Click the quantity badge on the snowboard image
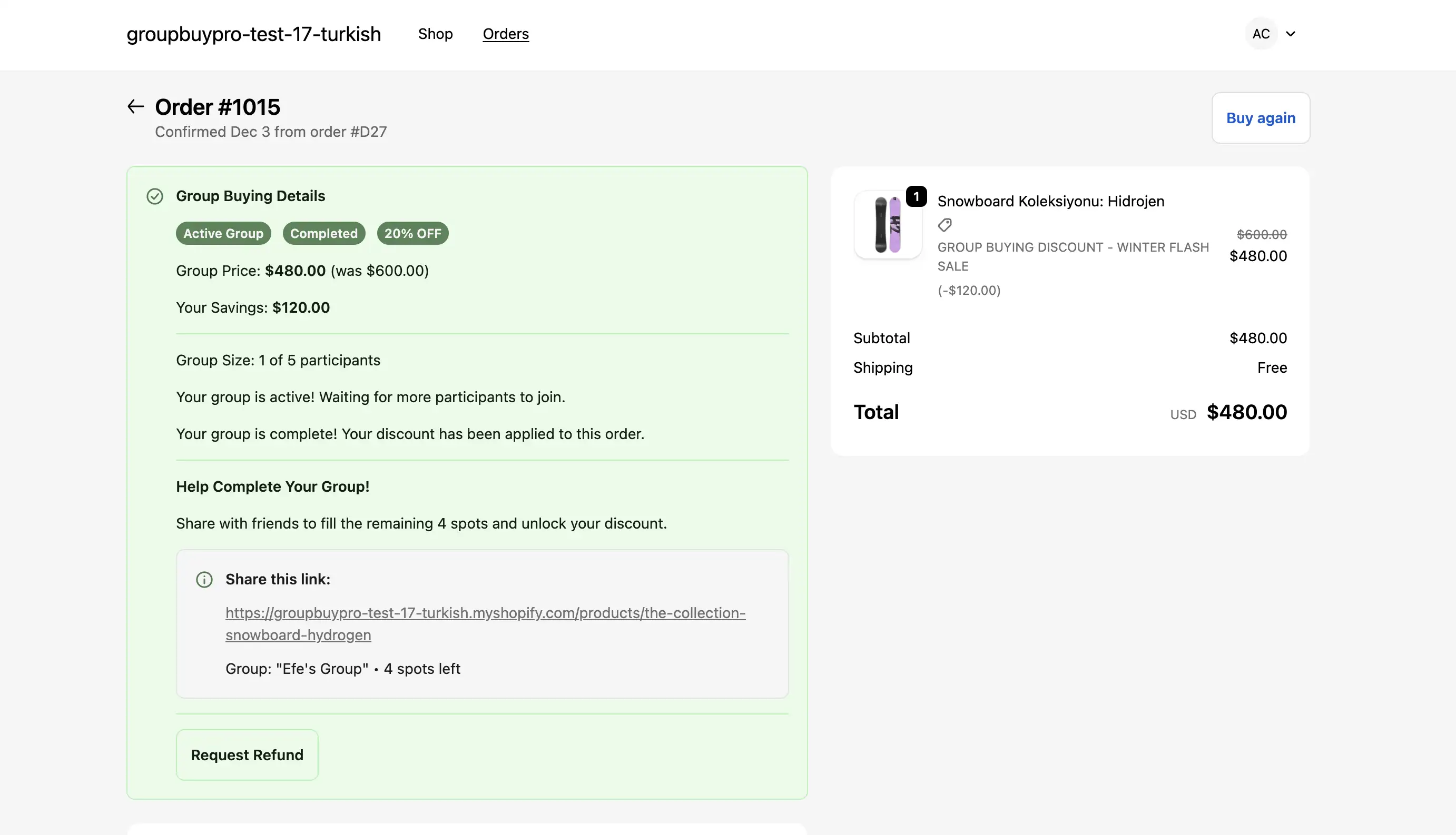 (x=916, y=197)
